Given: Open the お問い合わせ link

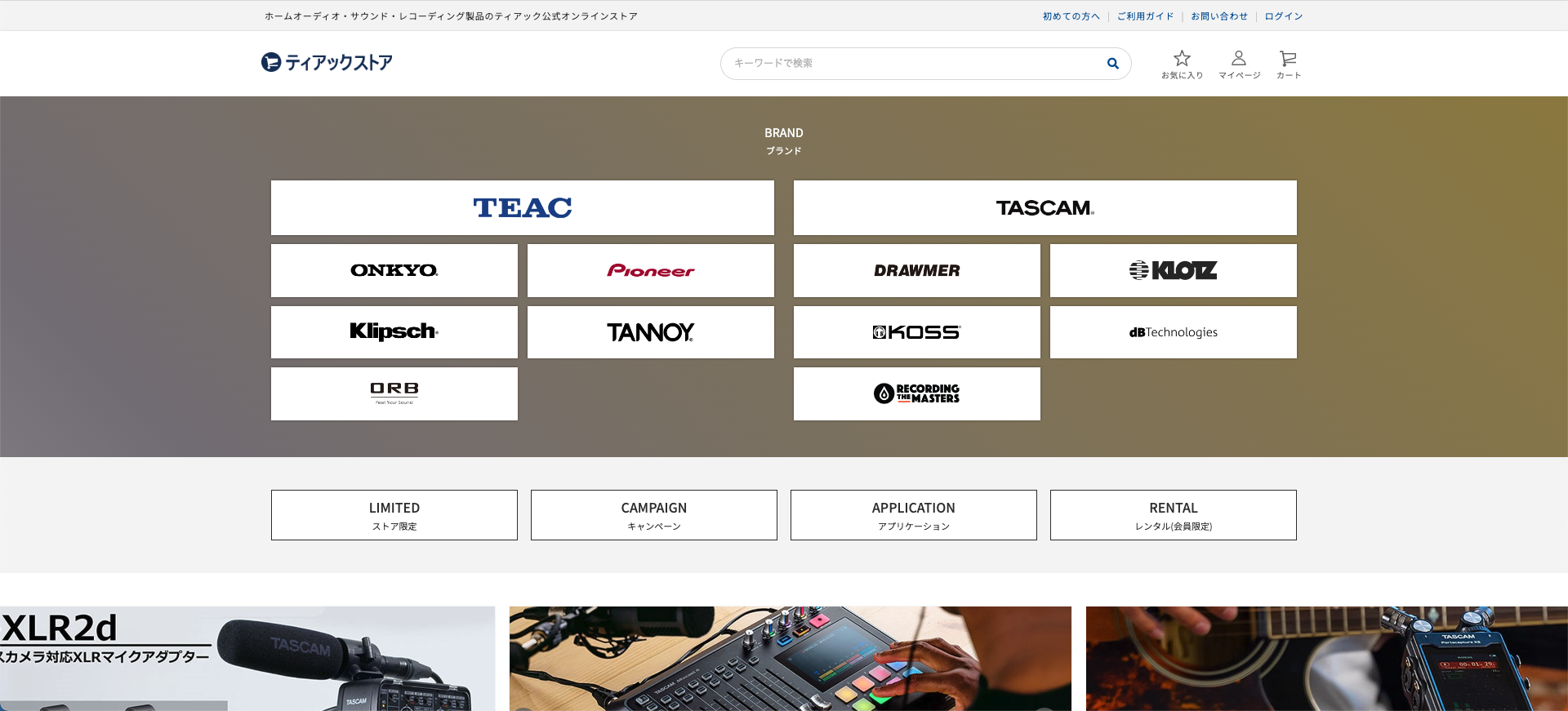Looking at the screenshot, I should (x=1219, y=16).
